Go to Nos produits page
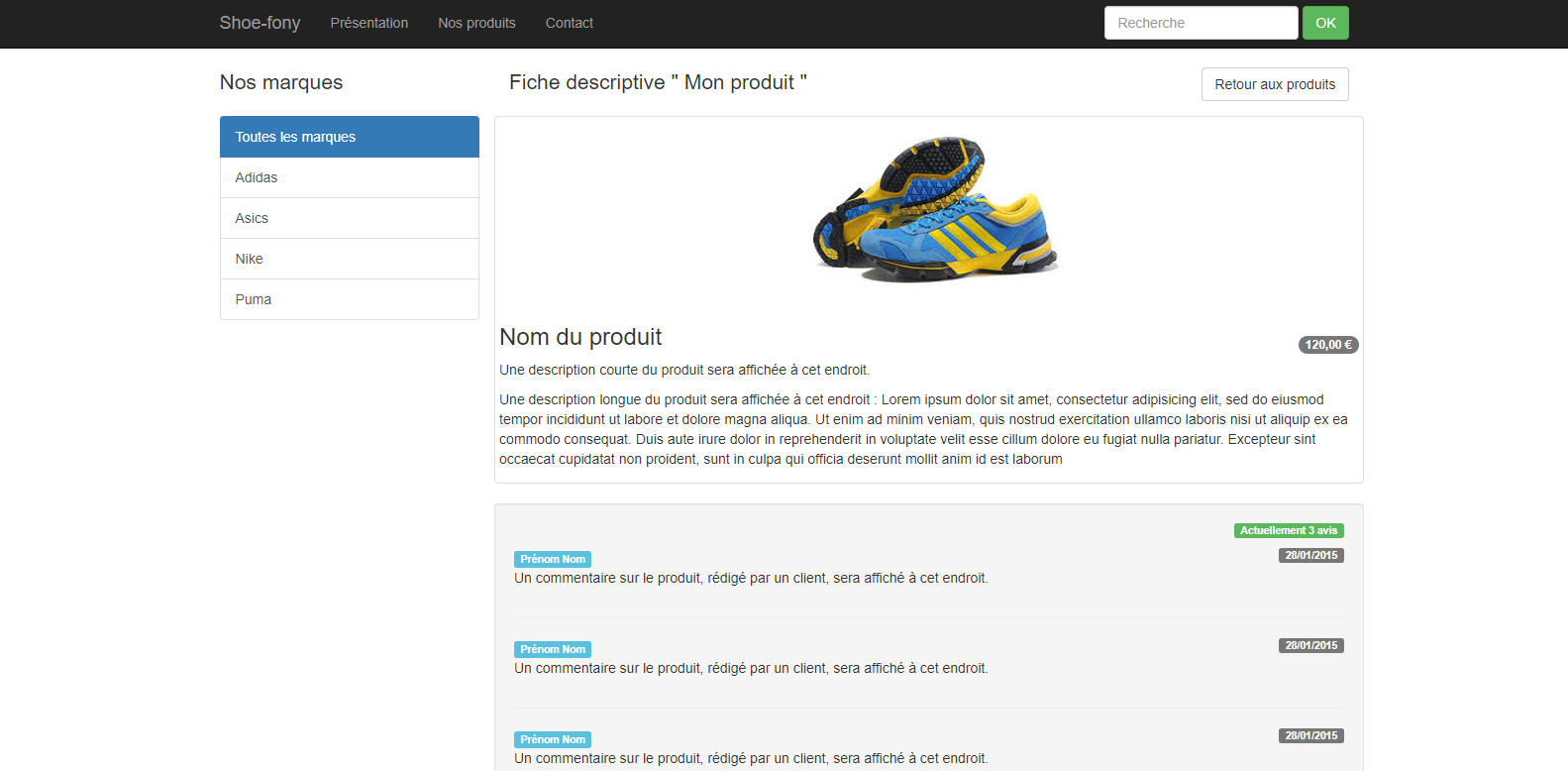 [476, 23]
